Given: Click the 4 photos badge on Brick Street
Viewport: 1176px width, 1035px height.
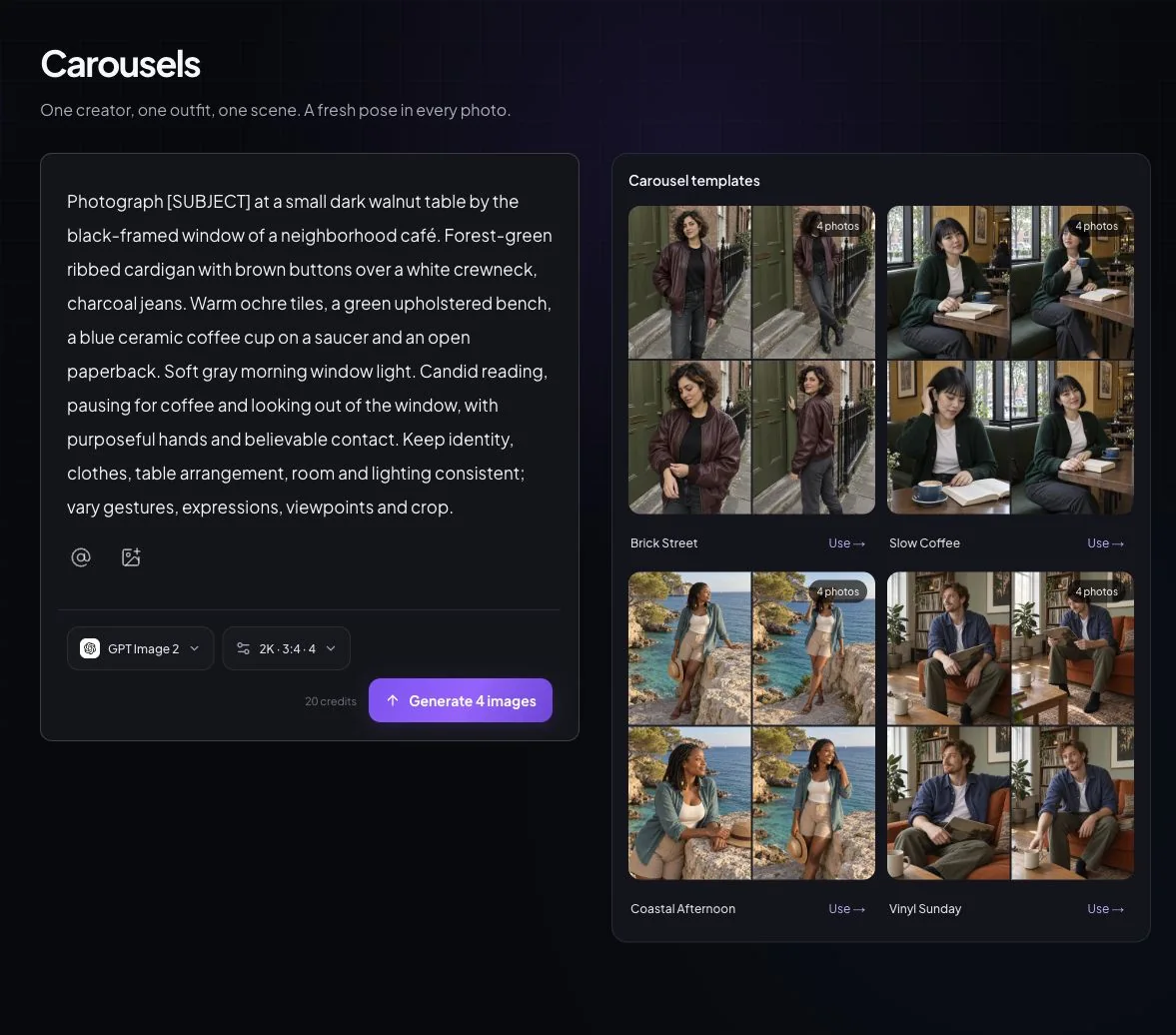Looking at the screenshot, I should pos(837,226).
